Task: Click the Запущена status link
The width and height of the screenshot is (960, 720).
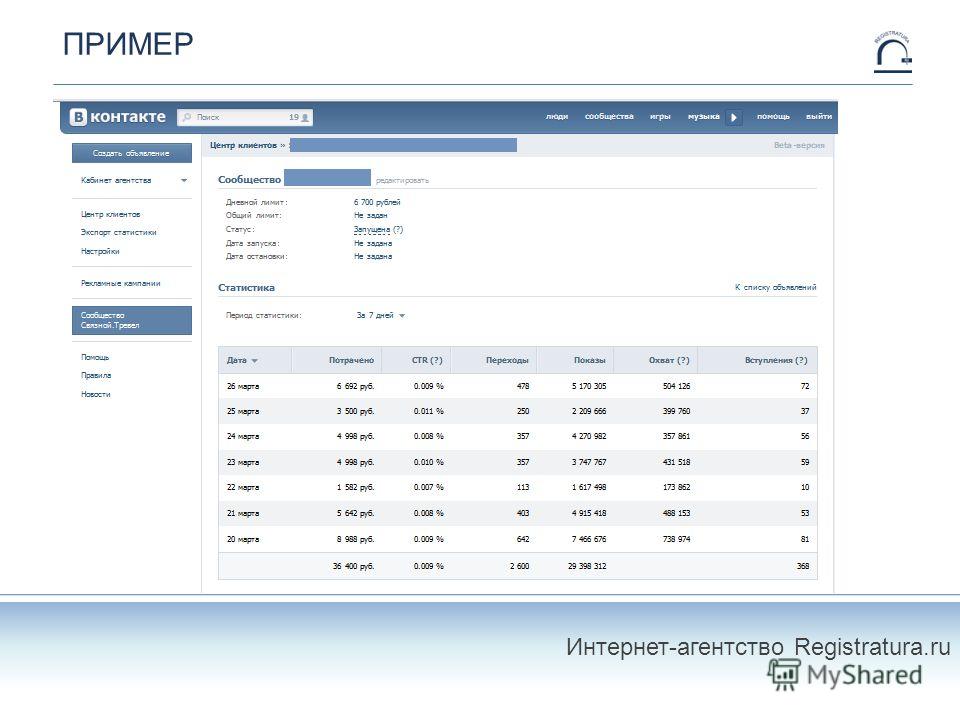Action: tap(372, 230)
